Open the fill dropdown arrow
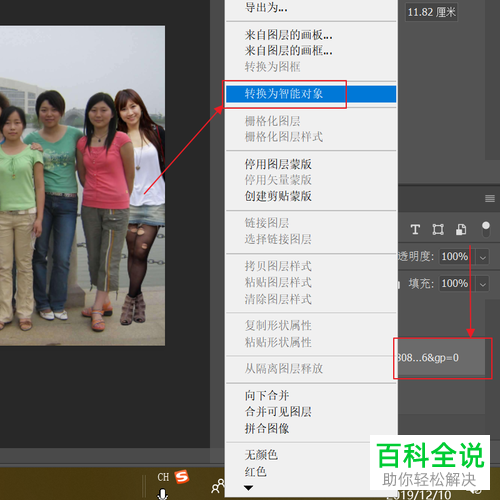 [483, 284]
